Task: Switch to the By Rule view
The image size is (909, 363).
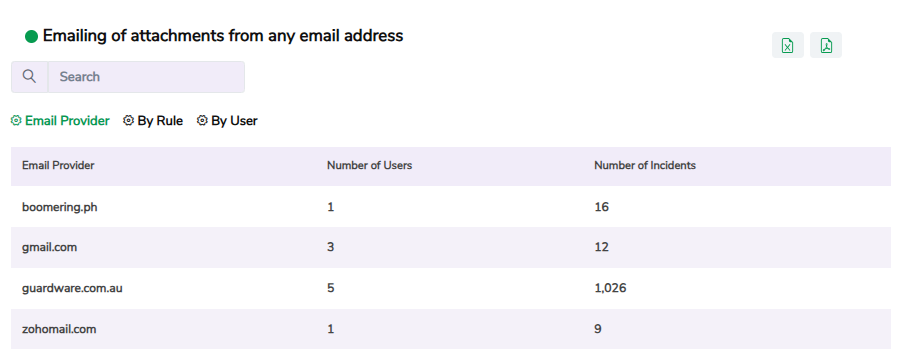Action: 160,121
